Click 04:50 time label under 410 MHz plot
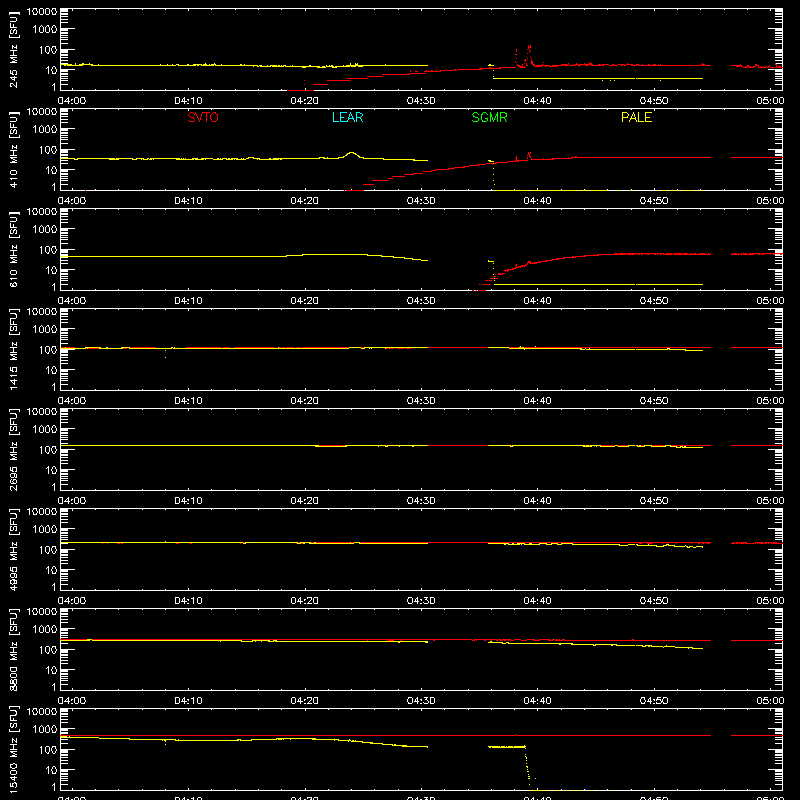 point(654,201)
